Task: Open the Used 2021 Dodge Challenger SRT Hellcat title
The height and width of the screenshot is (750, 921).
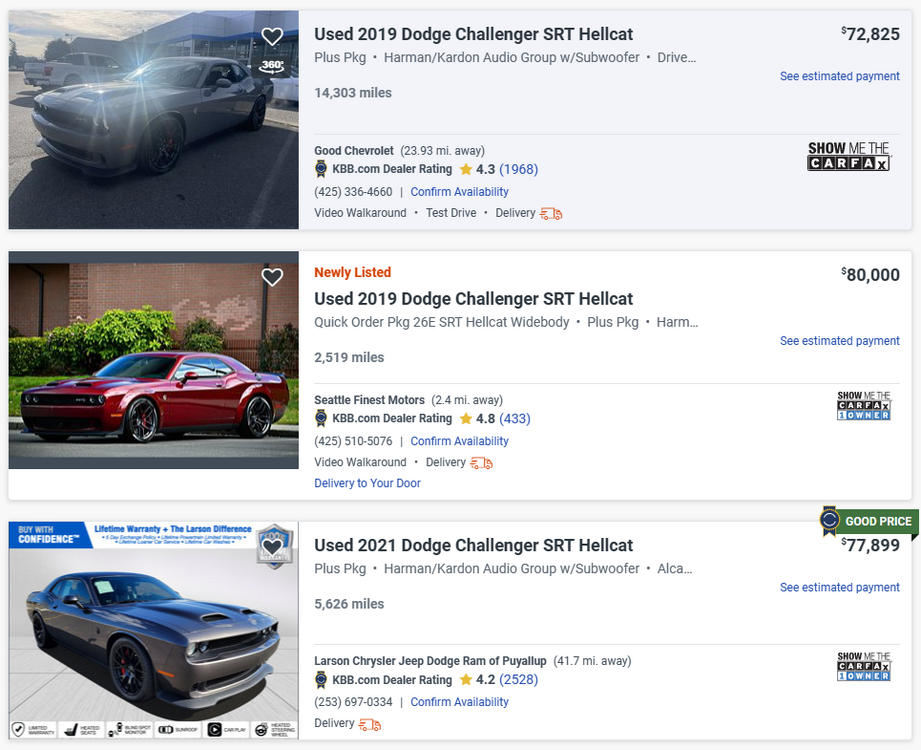Action: pos(473,545)
